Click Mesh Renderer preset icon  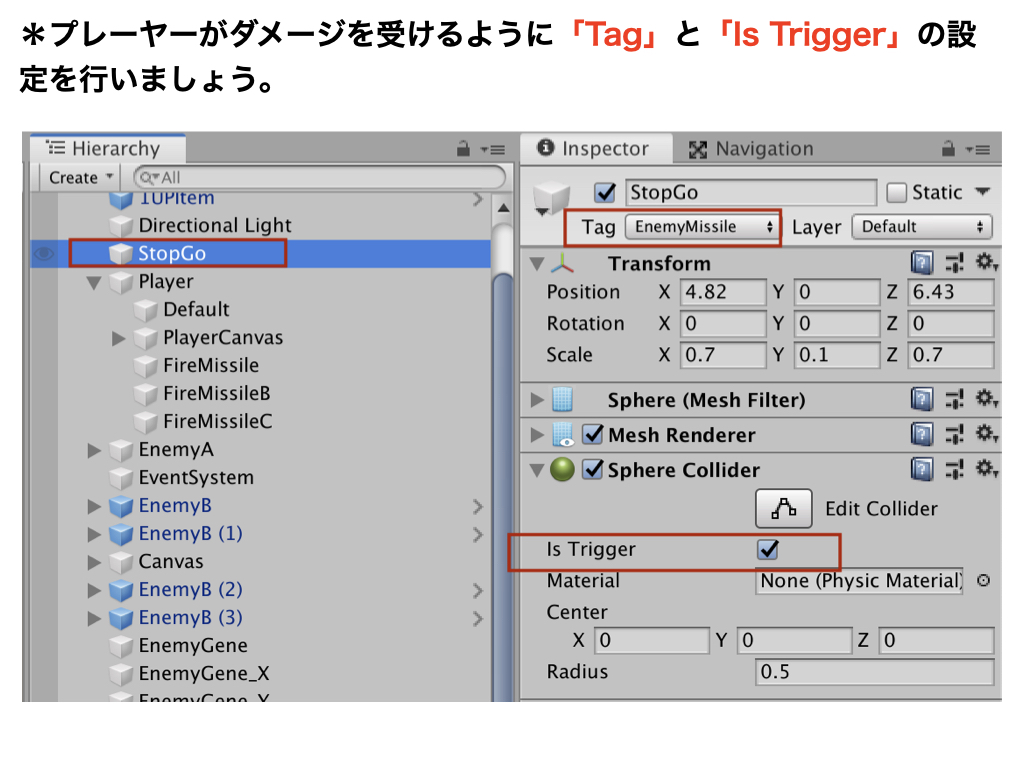[x=955, y=434]
